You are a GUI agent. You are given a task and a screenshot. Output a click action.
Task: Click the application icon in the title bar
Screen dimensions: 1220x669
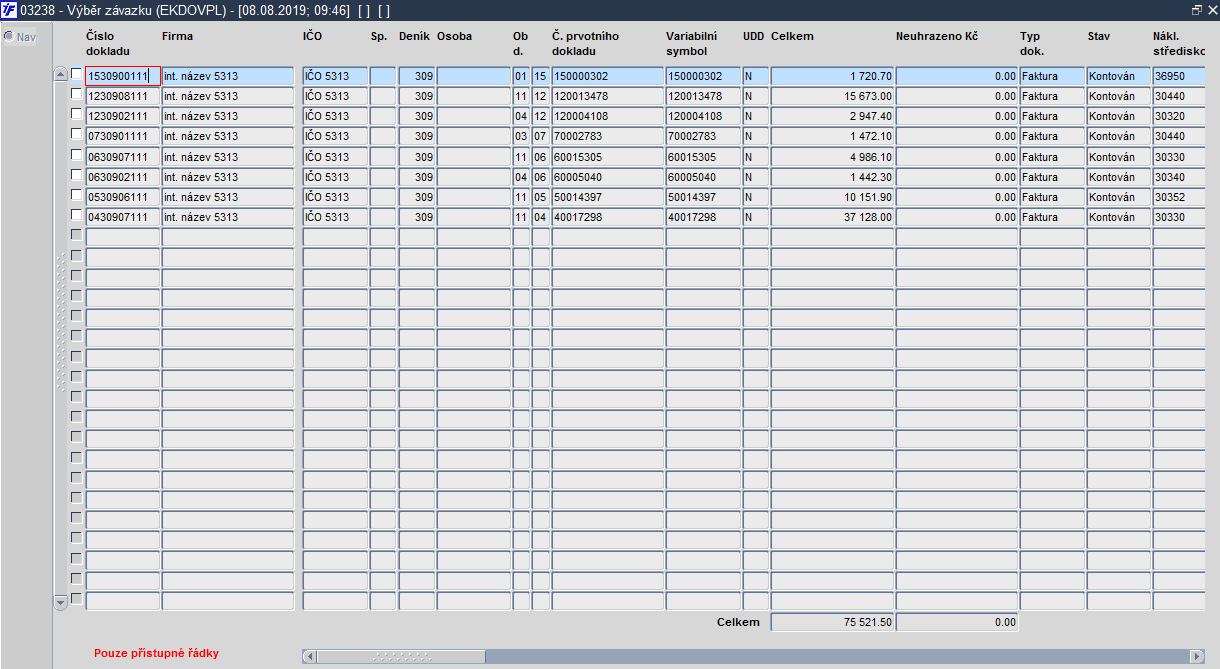(x=9, y=9)
